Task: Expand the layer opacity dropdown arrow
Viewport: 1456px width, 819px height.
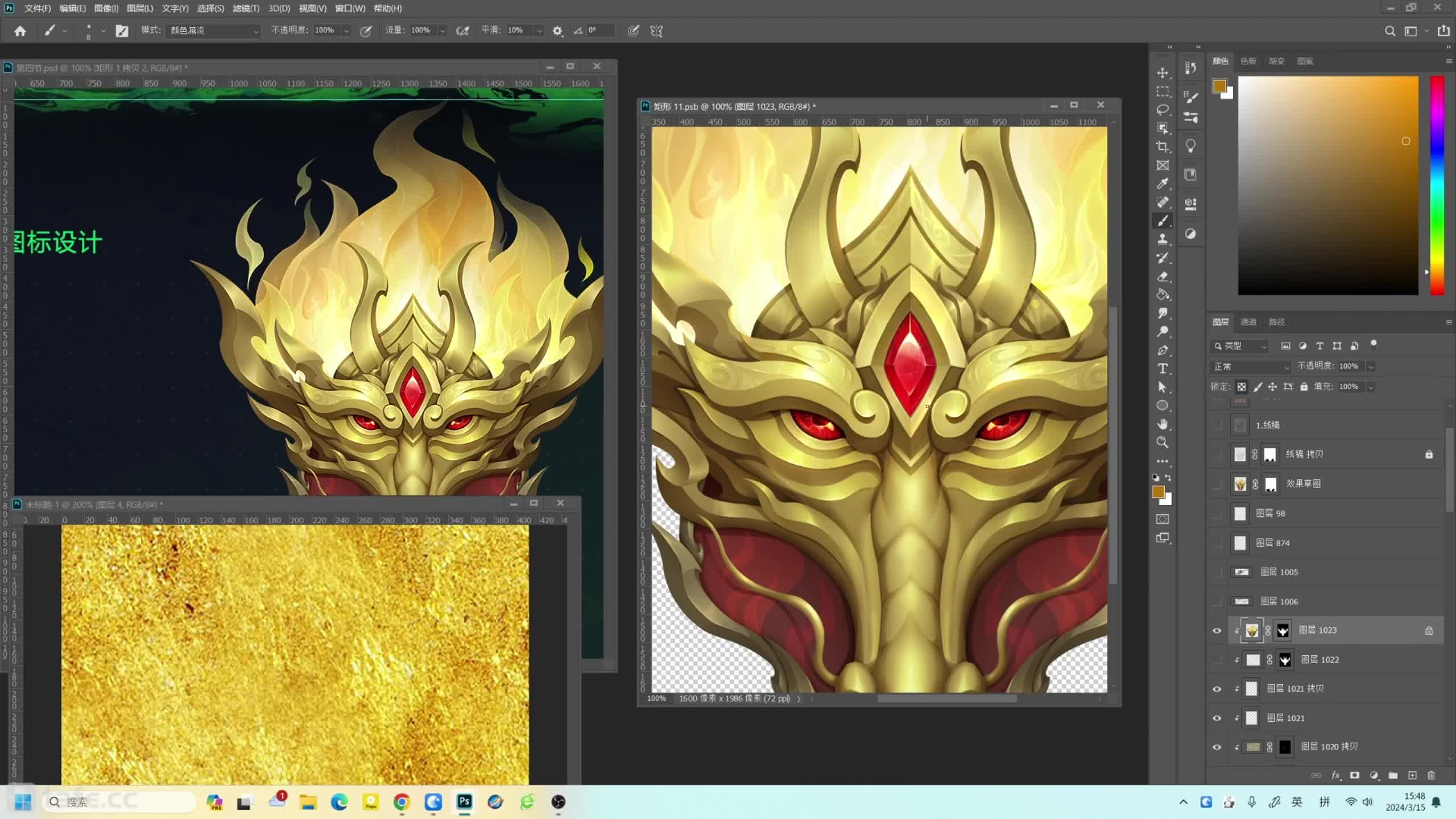Action: 1371,366
